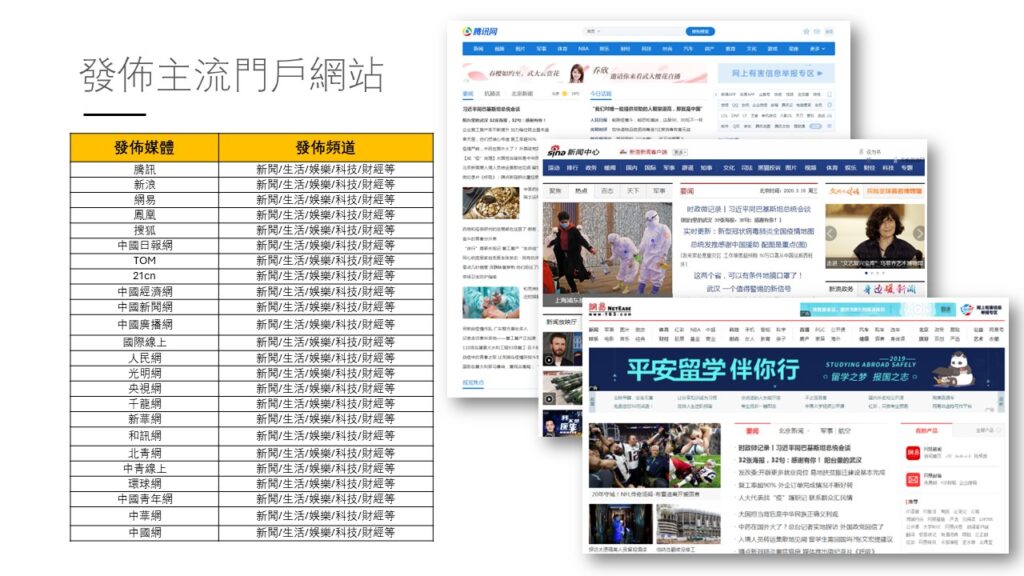Select the 中青線上 cell in the table
The image size is (1024, 576).
[x=144, y=468]
